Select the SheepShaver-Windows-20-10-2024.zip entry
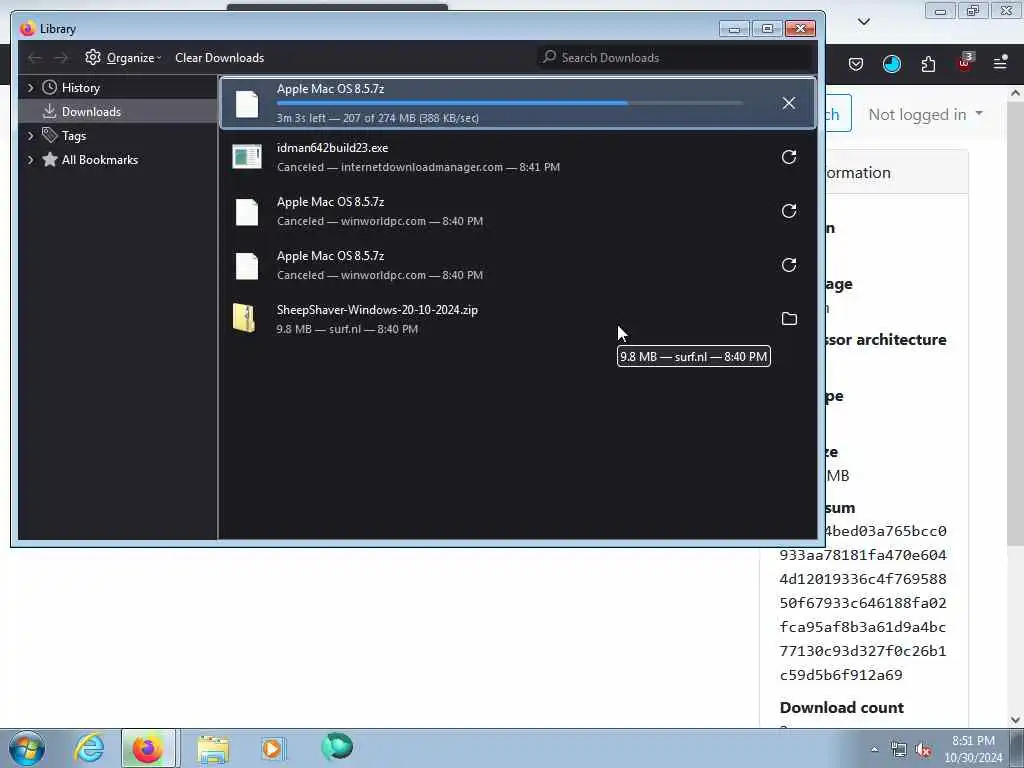The image size is (1024, 768). coord(517,319)
